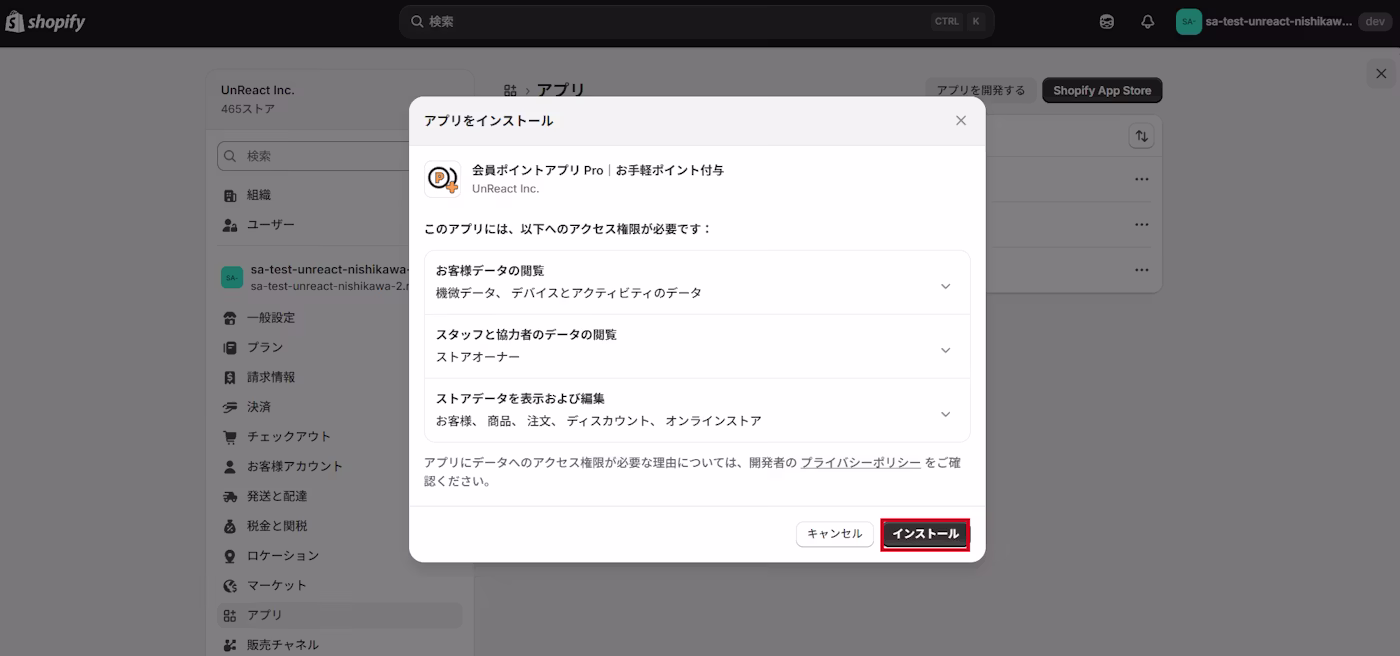Click the 発送と配達 truck icon
The height and width of the screenshot is (656, 1400).
point(230,496)
